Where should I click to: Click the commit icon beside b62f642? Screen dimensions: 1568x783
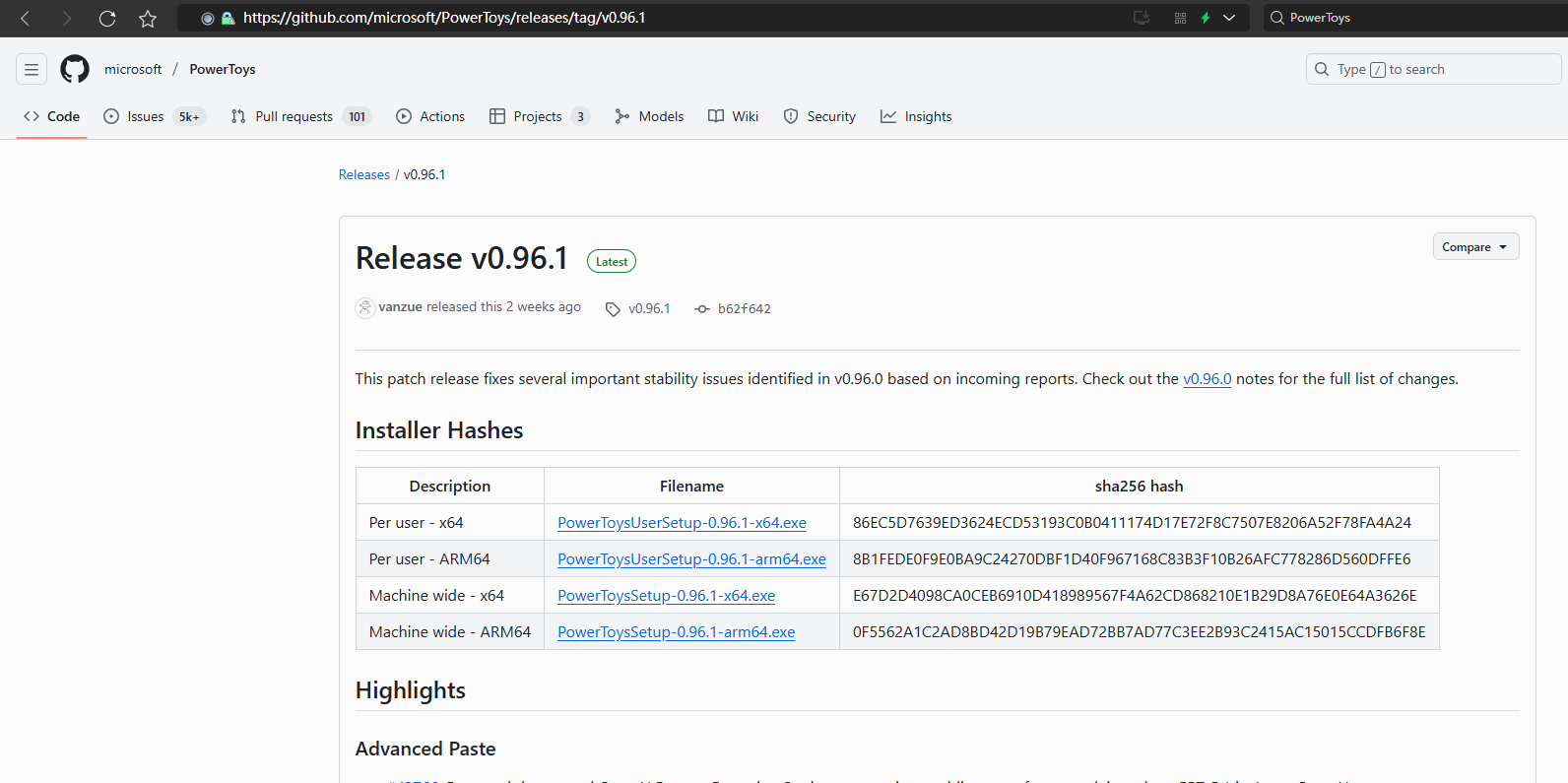click(702, 309)
